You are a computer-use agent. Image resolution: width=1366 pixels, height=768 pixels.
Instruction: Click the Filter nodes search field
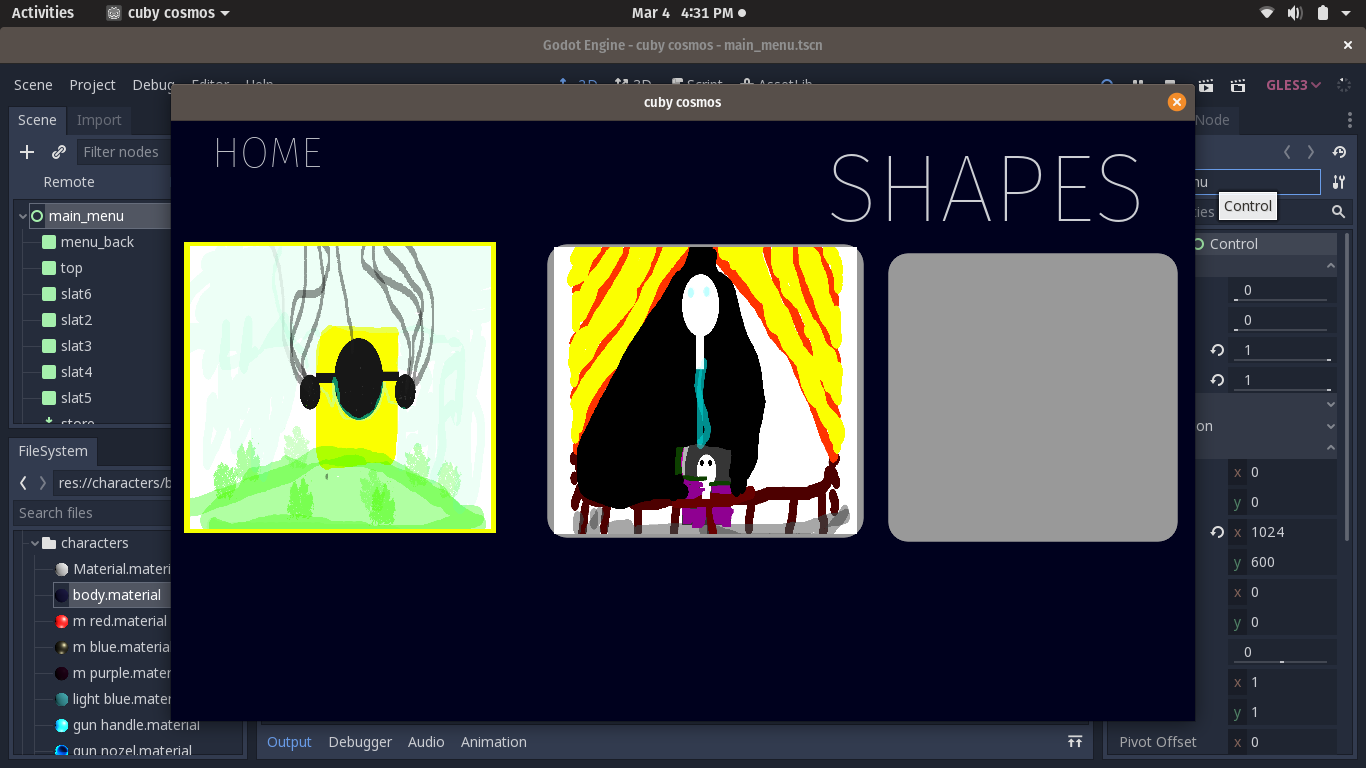point(124,152)
